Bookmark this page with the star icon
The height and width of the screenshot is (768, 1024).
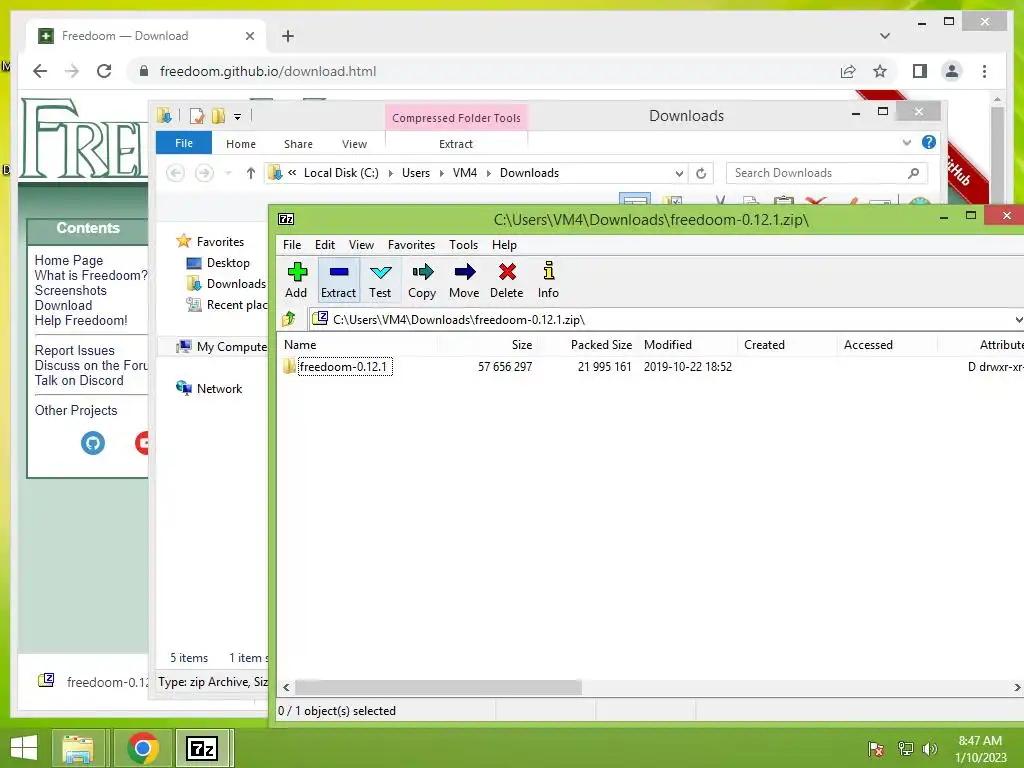point(880,71)
